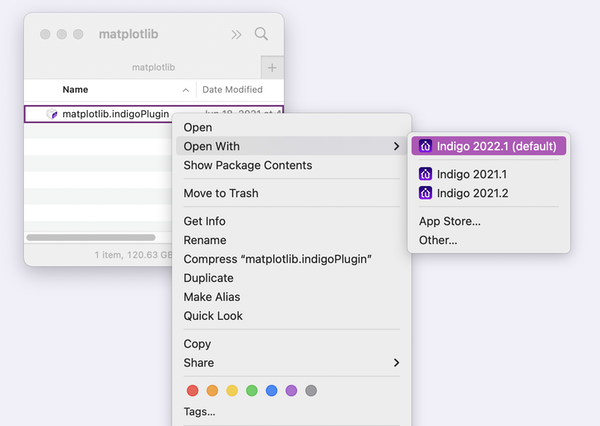
Task: Click the status bar item count text
Action: (x=134, y=255)
